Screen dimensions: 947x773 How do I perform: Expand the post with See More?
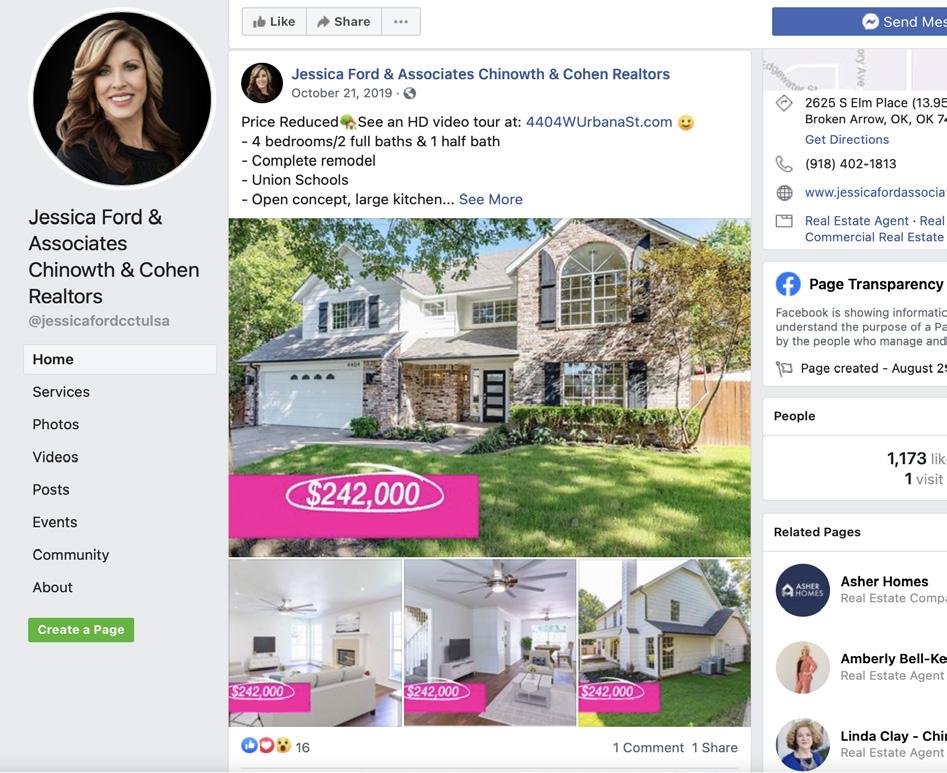coord(490,199)
